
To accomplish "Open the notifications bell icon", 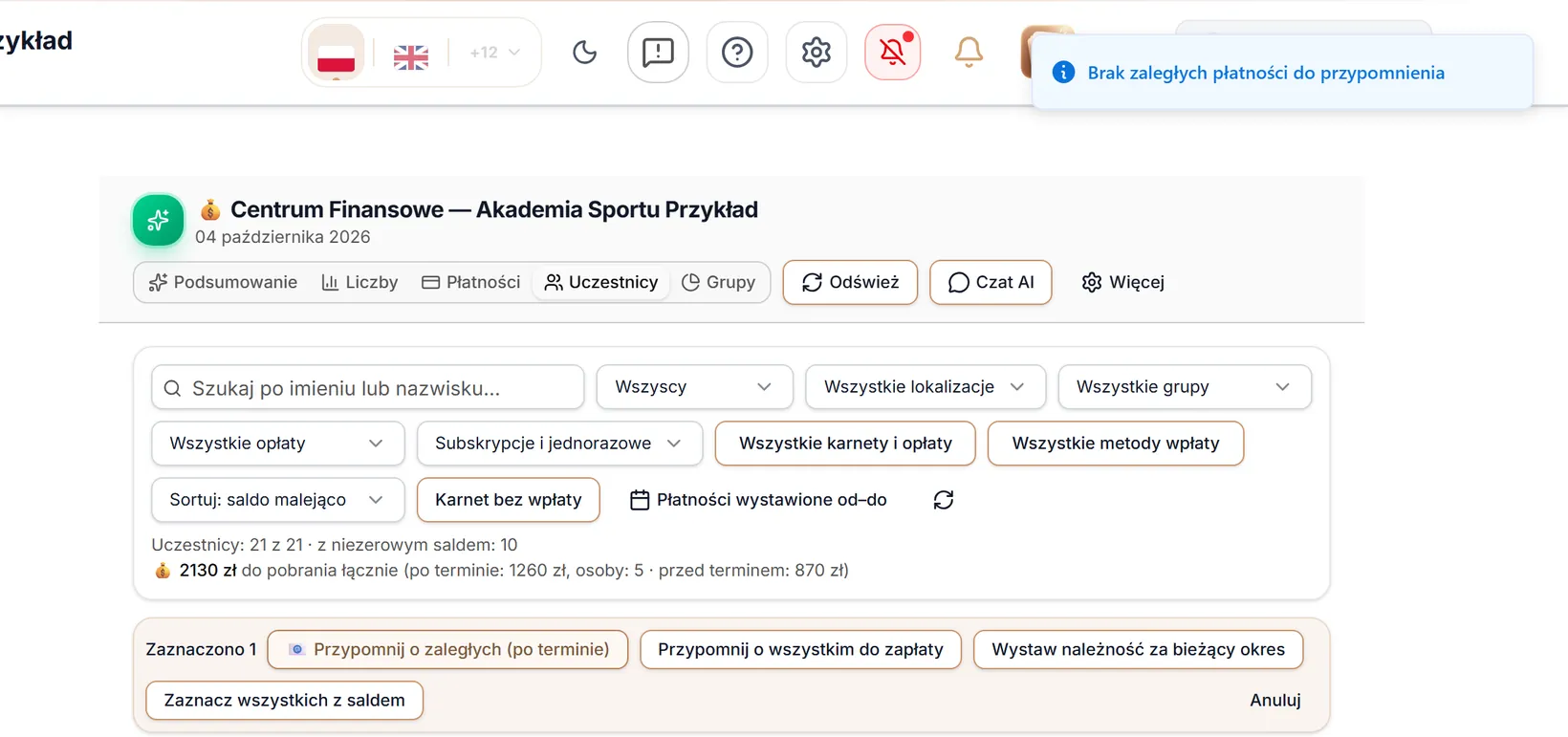I will pyautogui.click(x=969, y=53).
